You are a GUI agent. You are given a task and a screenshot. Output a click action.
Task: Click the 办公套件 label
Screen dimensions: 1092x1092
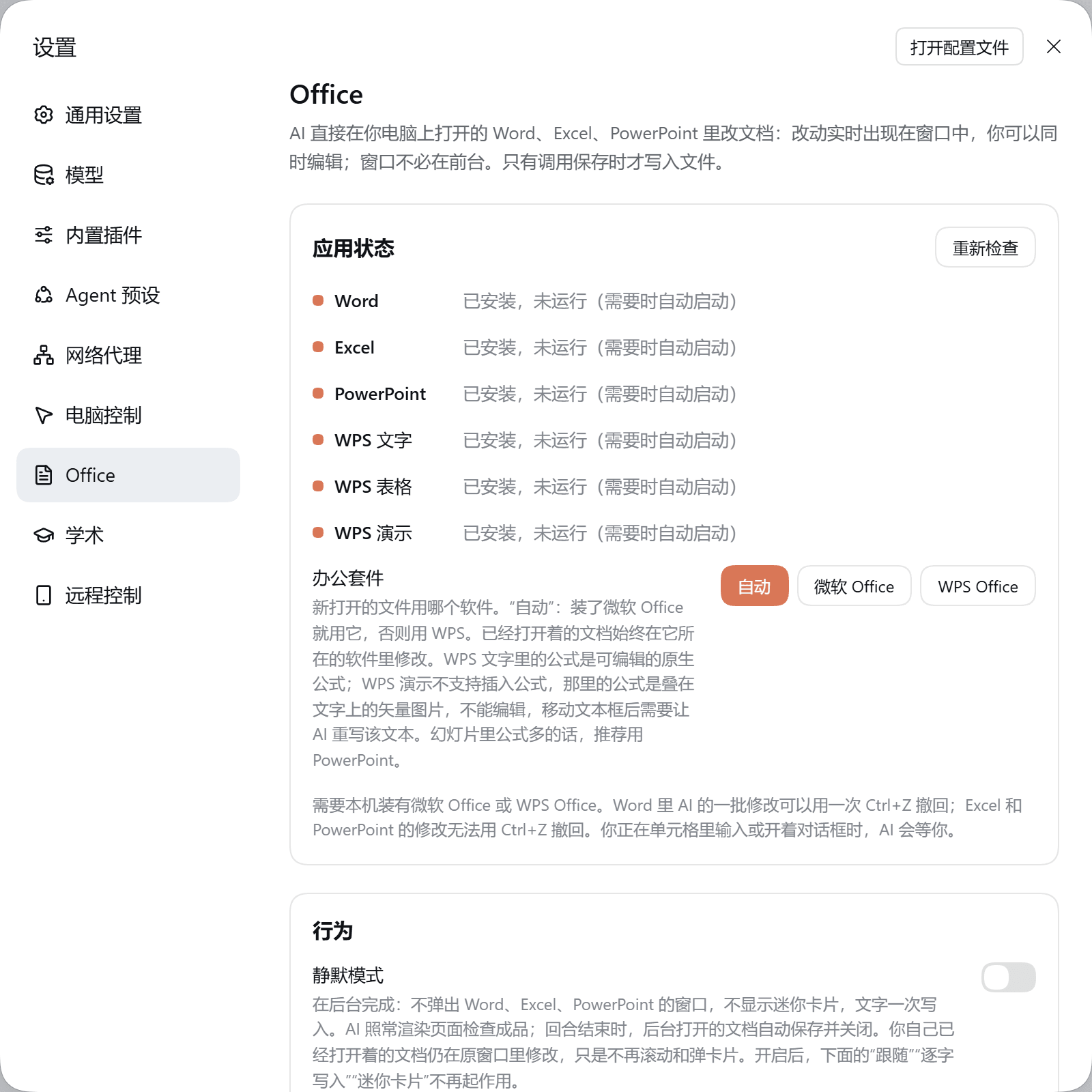pos(348,578)
